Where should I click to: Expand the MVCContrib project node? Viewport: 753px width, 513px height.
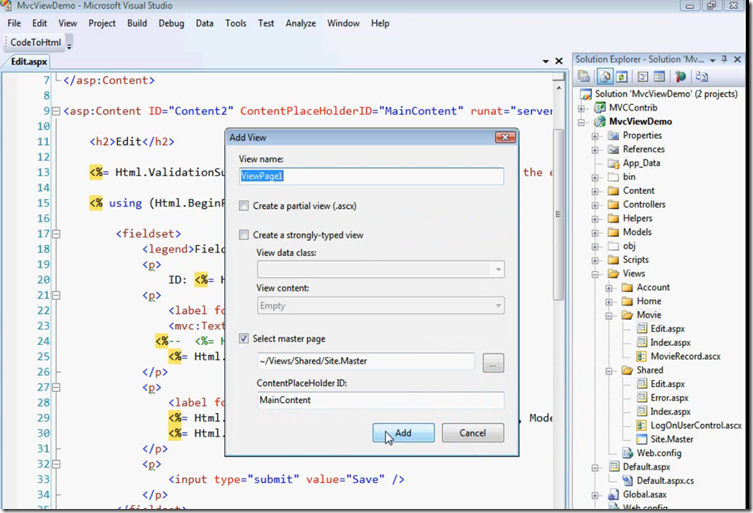click(x=582, y=109)
